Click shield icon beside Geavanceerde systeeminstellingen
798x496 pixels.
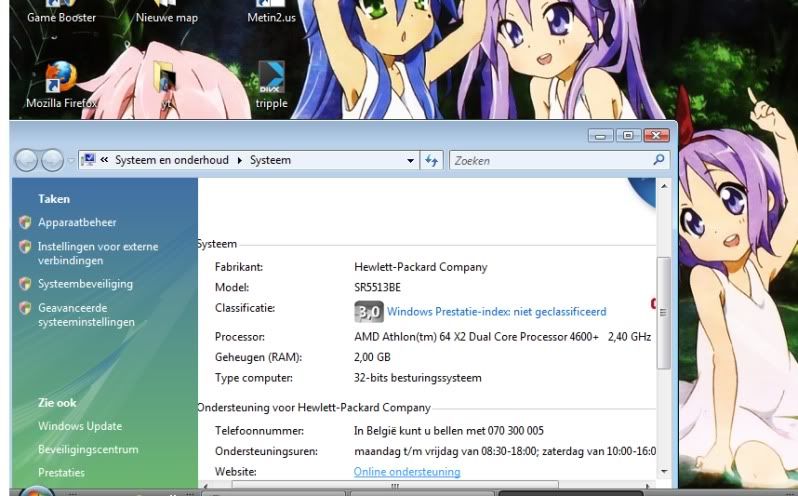(x=25, y=308)
